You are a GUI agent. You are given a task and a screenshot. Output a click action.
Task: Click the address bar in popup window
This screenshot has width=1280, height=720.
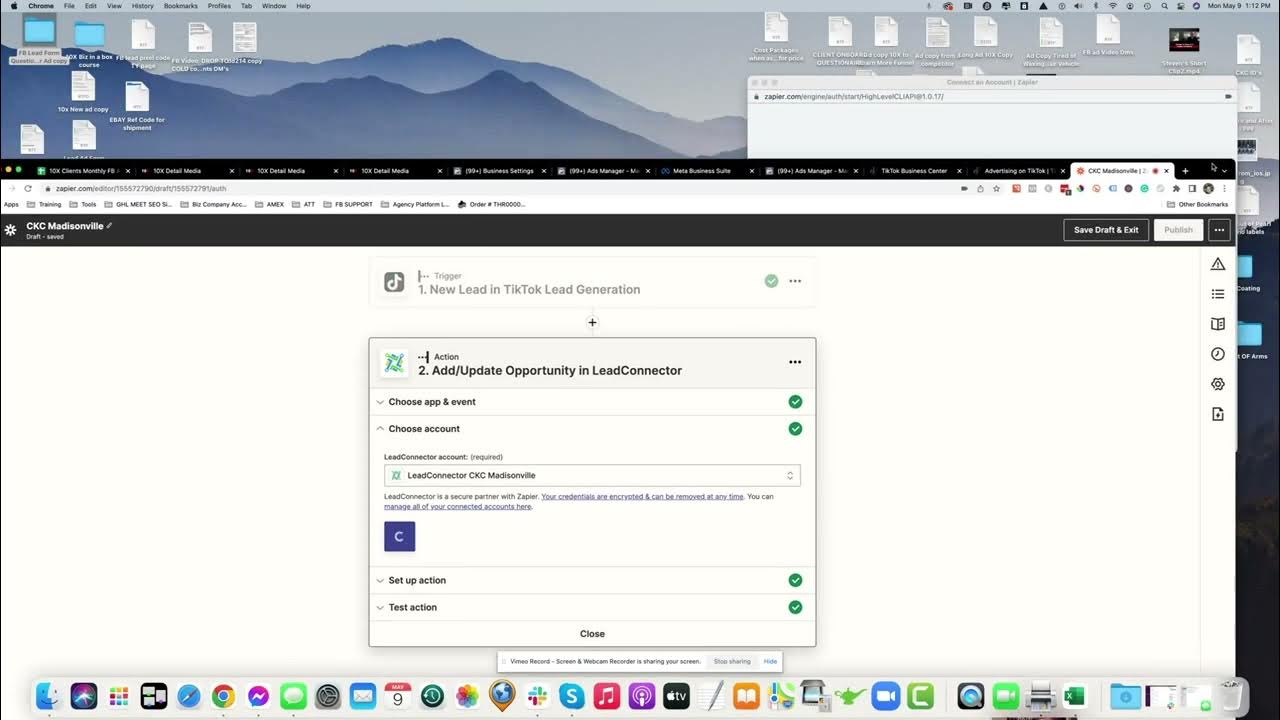[x=990, y=96]
